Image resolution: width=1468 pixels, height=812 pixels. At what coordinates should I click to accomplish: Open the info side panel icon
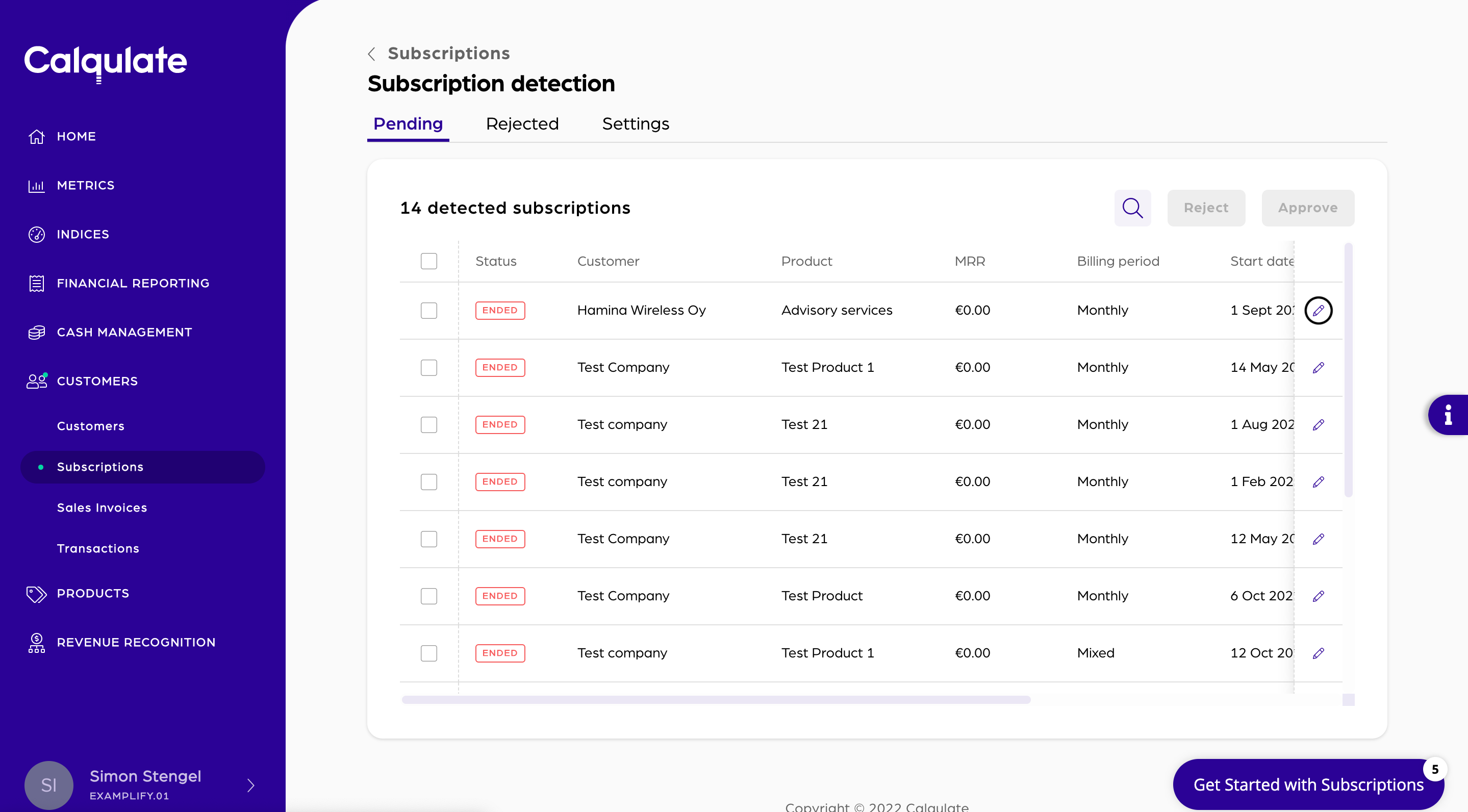1448,415
